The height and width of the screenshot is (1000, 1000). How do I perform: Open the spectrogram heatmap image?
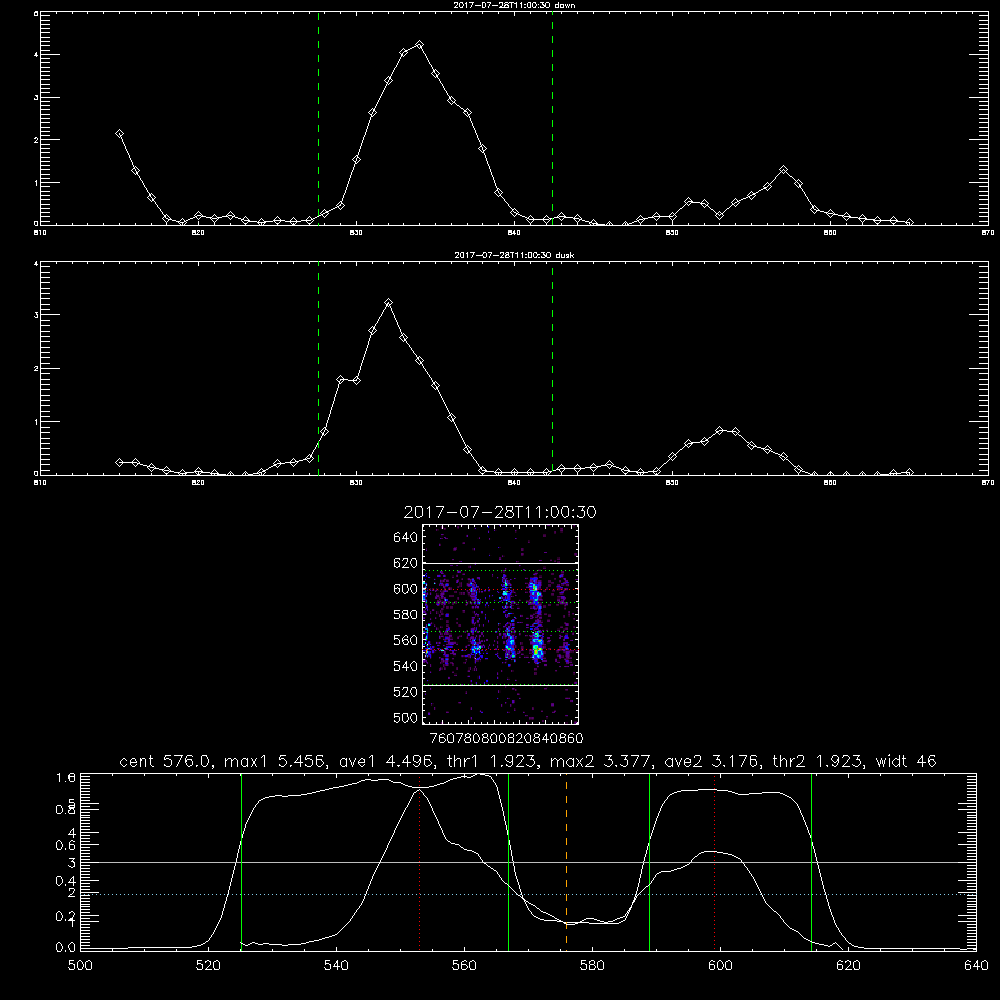(500, 624)
